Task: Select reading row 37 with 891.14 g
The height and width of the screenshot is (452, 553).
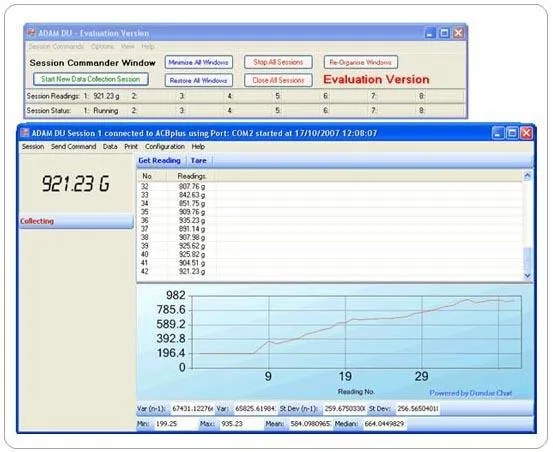Action: coord(330,229)
